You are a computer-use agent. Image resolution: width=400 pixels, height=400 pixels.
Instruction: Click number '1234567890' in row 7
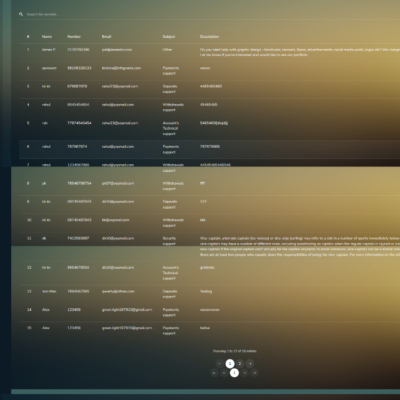(78, 165)
